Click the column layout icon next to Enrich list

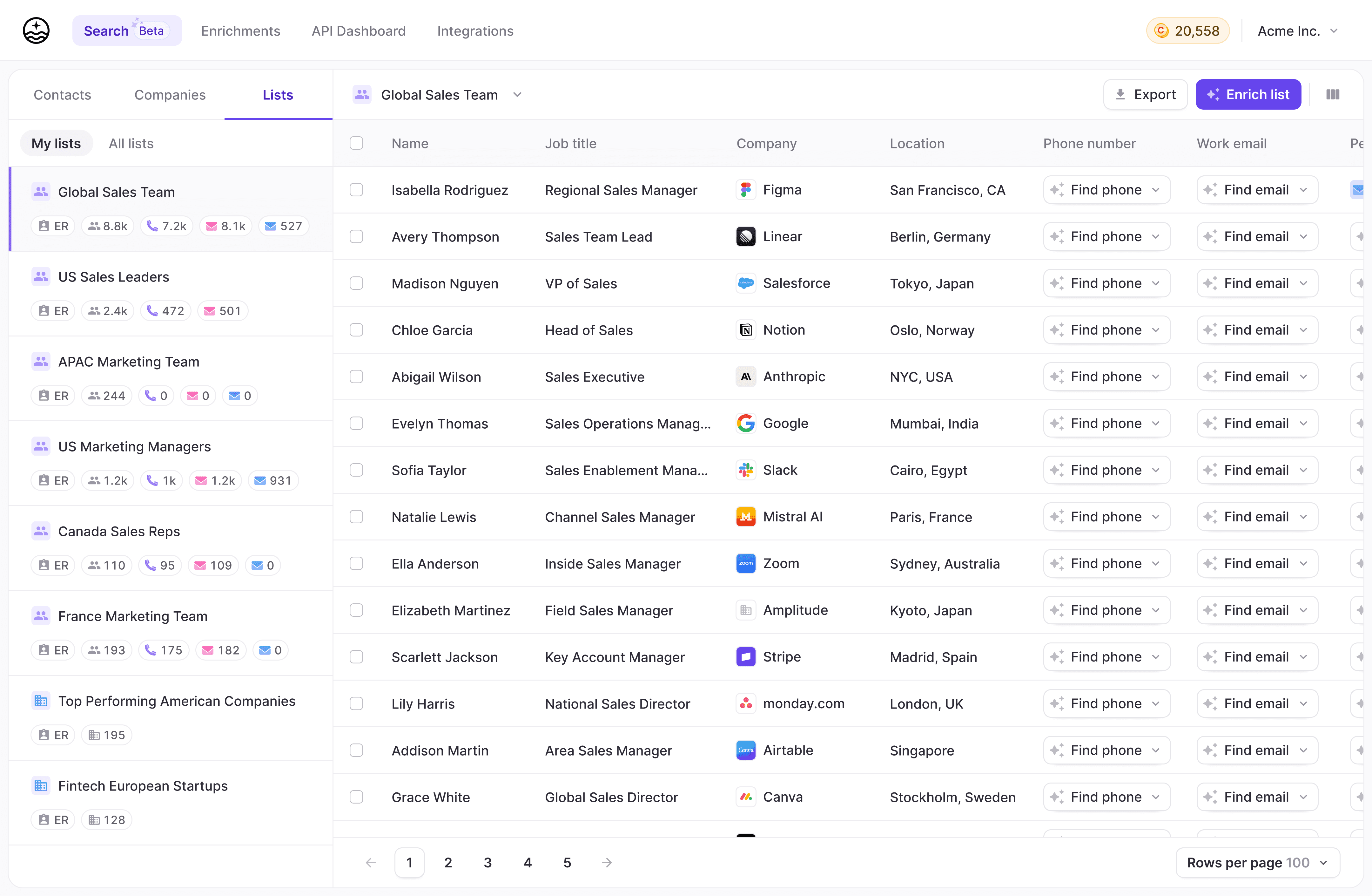click(1332, 95)
